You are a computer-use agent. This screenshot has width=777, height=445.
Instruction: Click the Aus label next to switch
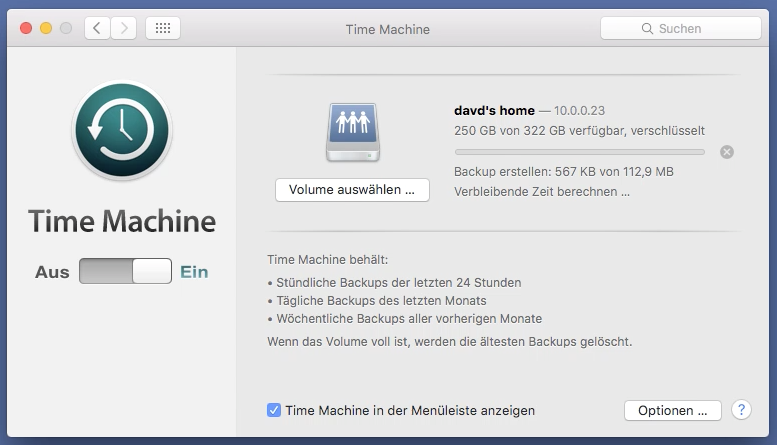coord(52,272)
